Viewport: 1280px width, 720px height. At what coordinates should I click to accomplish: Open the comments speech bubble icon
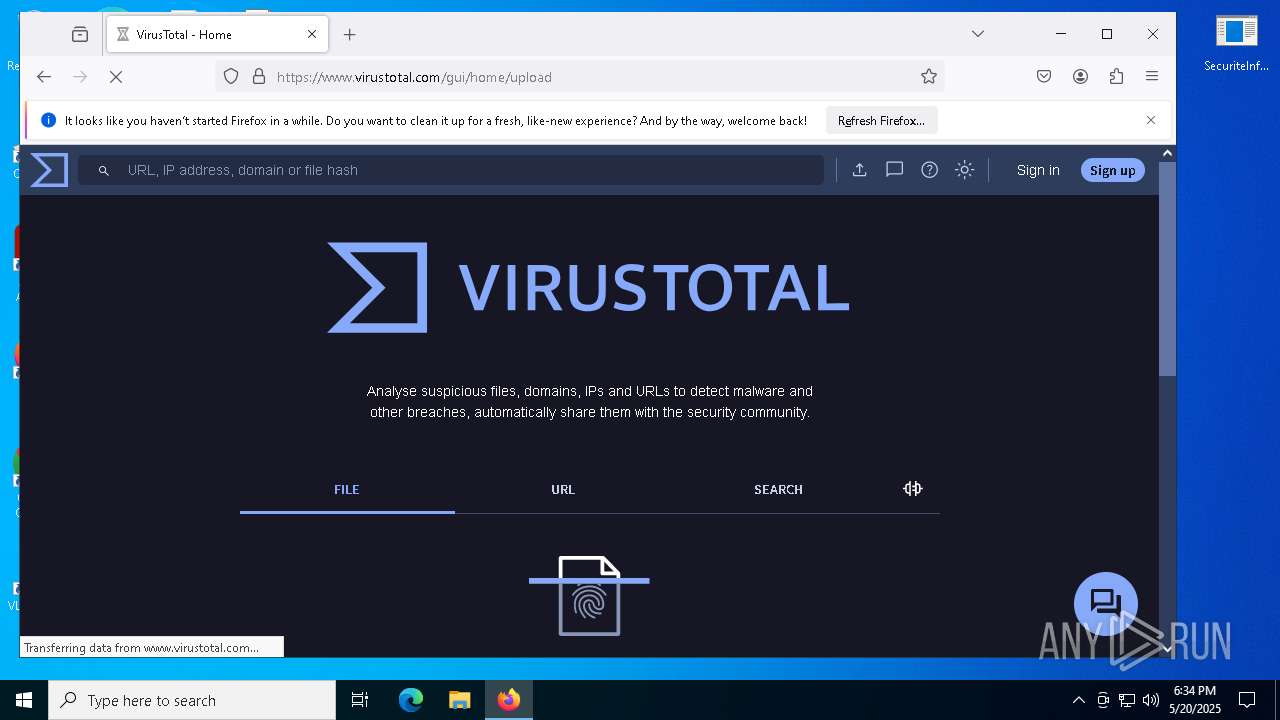[894, 170]
